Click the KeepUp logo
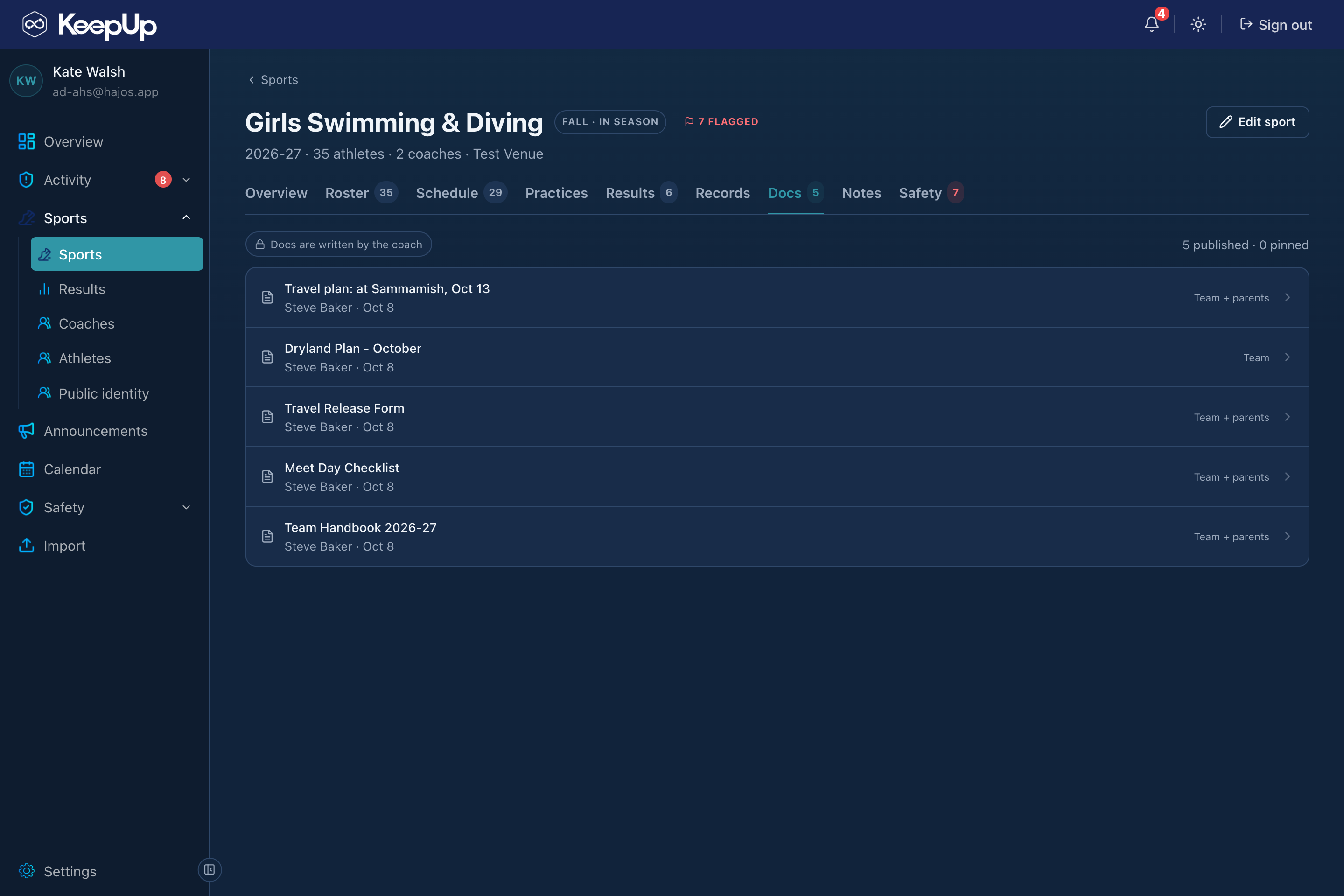Image resolution: width=1344 pixels, height=896 pixels. click(89, 25)
